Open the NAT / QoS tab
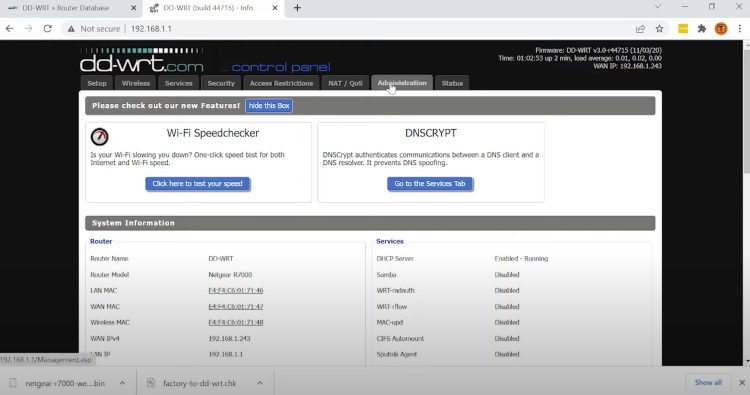This screenshot has height=395, width=750. coord(345,83)
